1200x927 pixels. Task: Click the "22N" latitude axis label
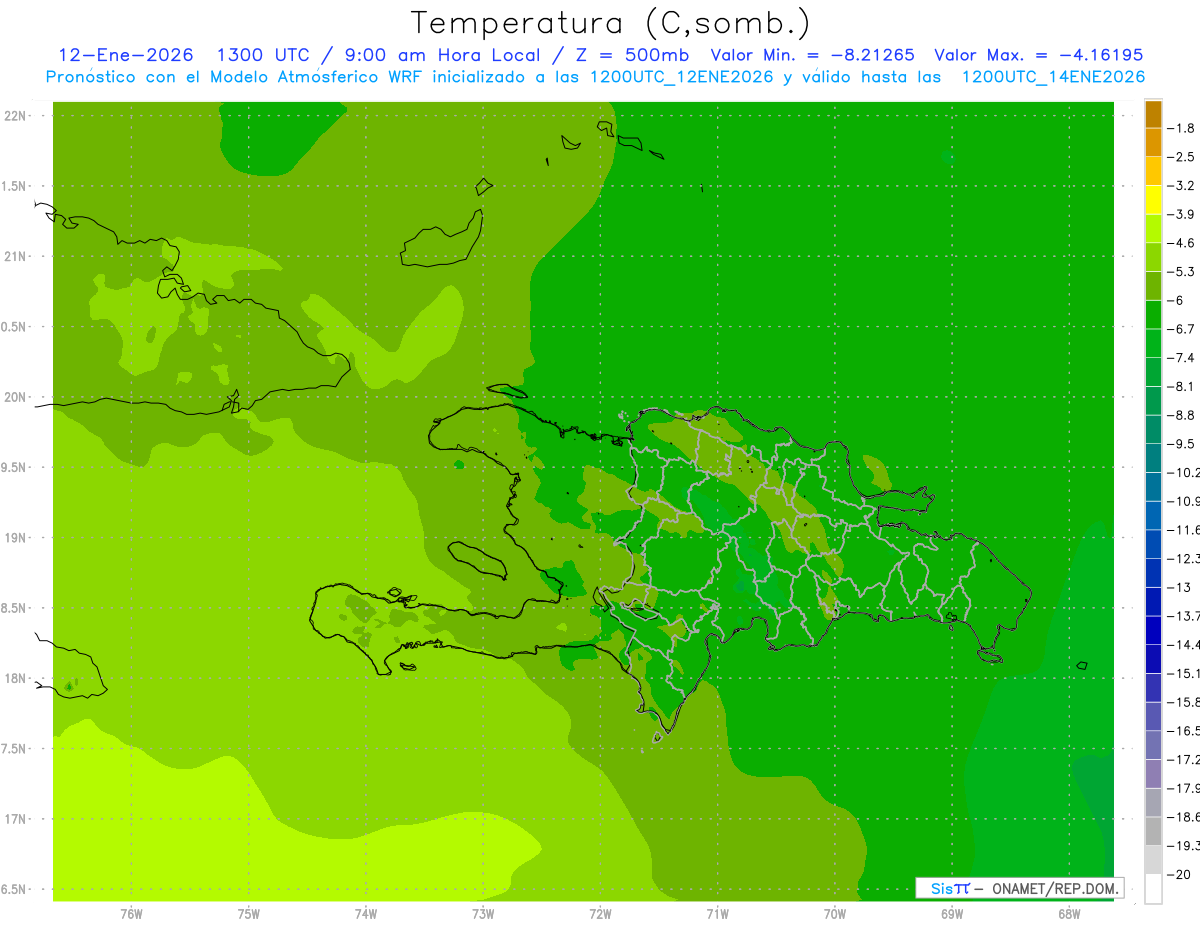(x=16, y=116)
